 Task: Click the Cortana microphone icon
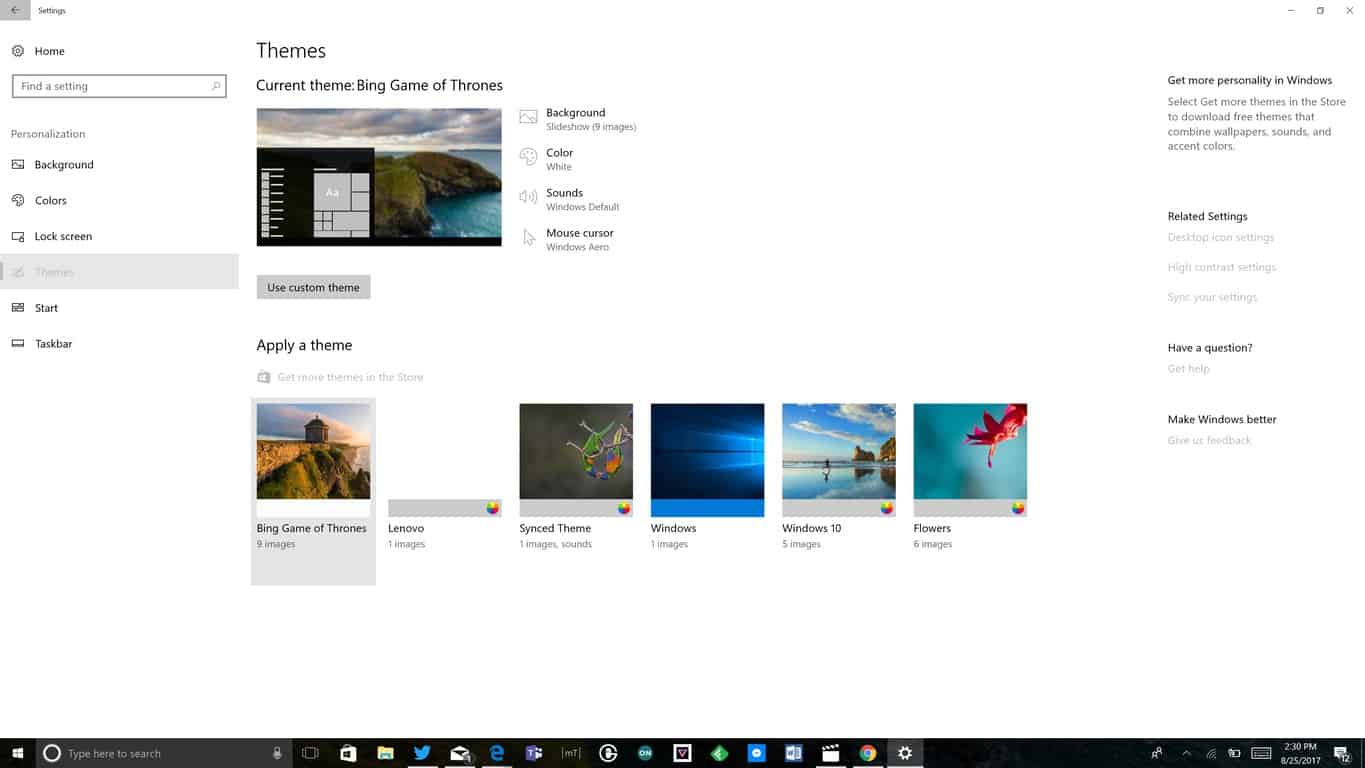[x=277, y=753]
